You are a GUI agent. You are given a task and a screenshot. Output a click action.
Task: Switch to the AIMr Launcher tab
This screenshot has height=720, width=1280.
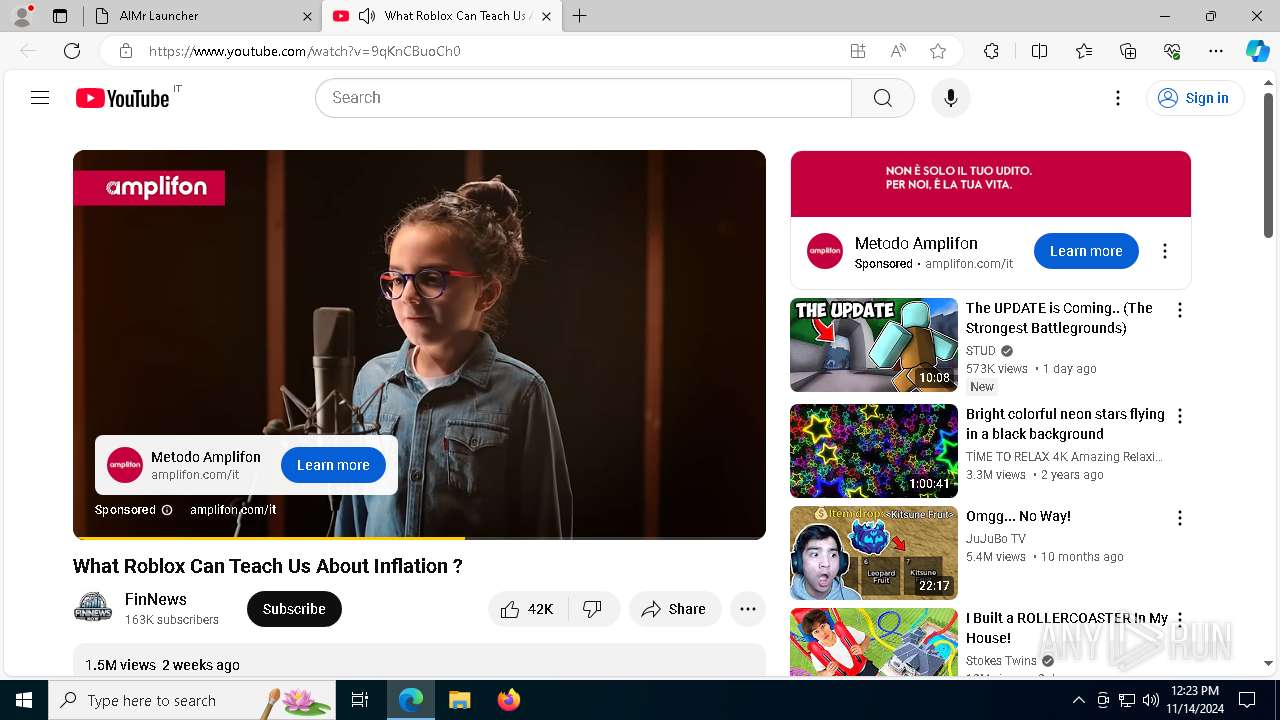[200, 16]
